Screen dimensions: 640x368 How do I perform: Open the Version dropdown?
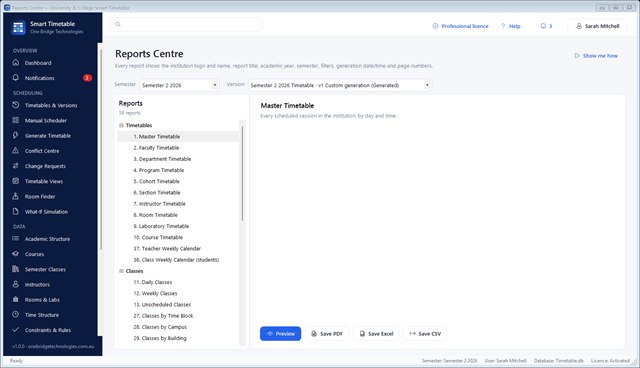point(340,85)
